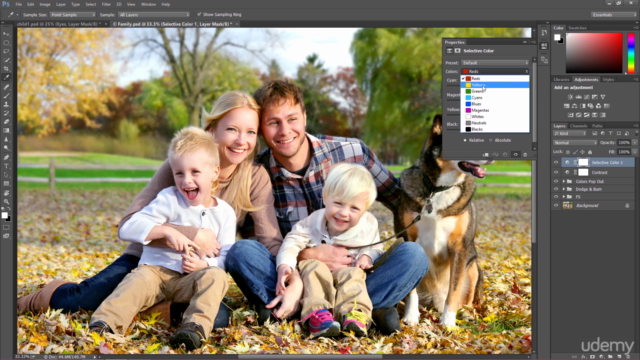The width and height of the screenshot is (640, 360).
Task: Open the Normal blend mode dropdown
Action: click(x=575, y=143)
